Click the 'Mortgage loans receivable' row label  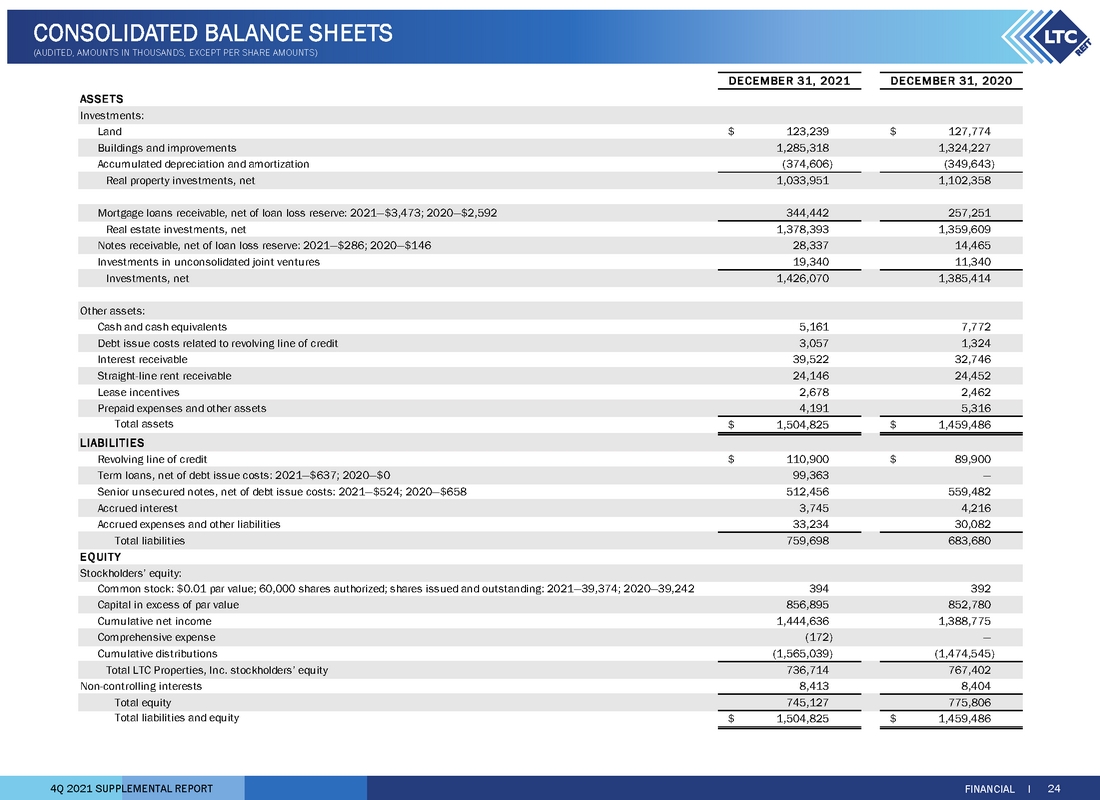[297, 213]
